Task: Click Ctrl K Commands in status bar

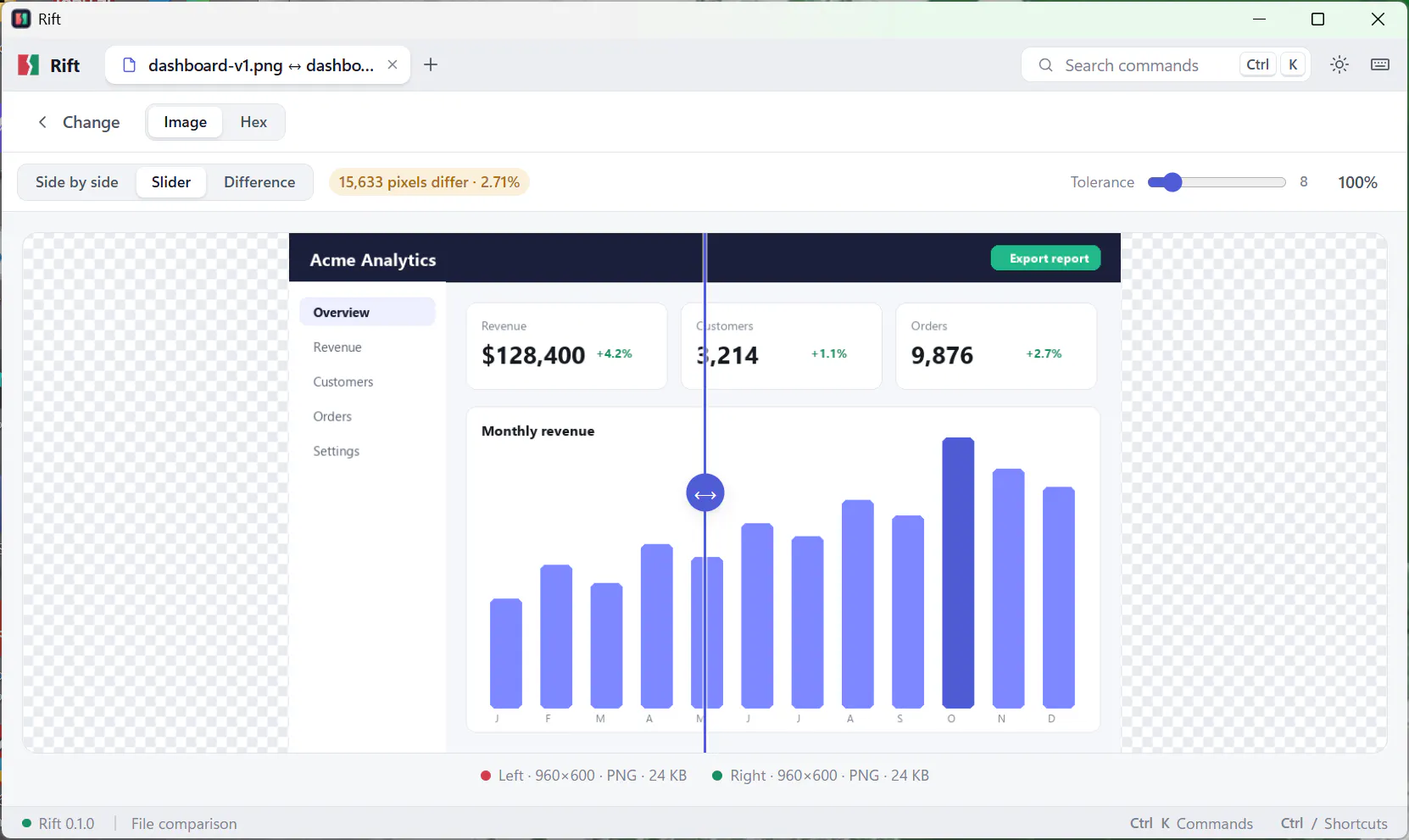Action: pyautogui.click(x=1191, y=824)
